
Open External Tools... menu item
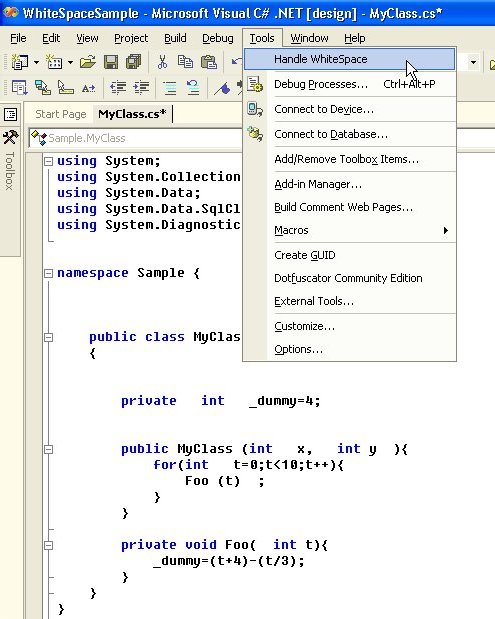pos(350,301)
